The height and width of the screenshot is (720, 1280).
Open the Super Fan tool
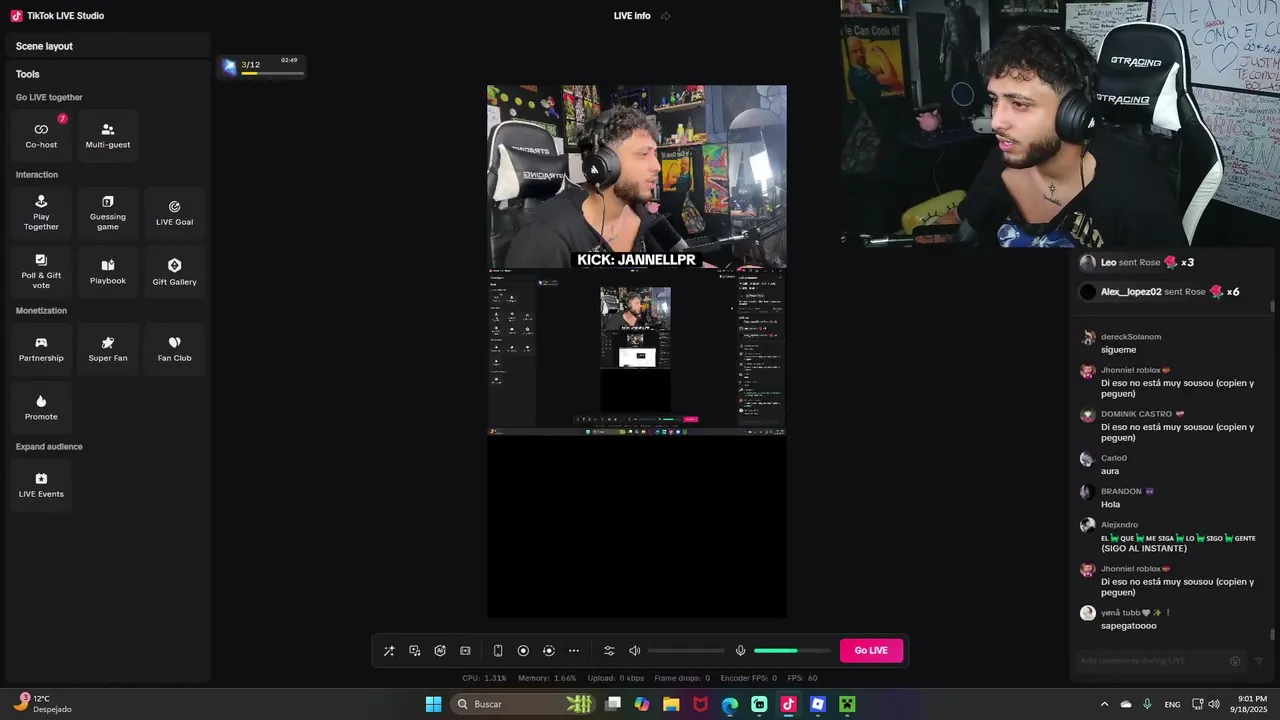(x=108, y=349)
